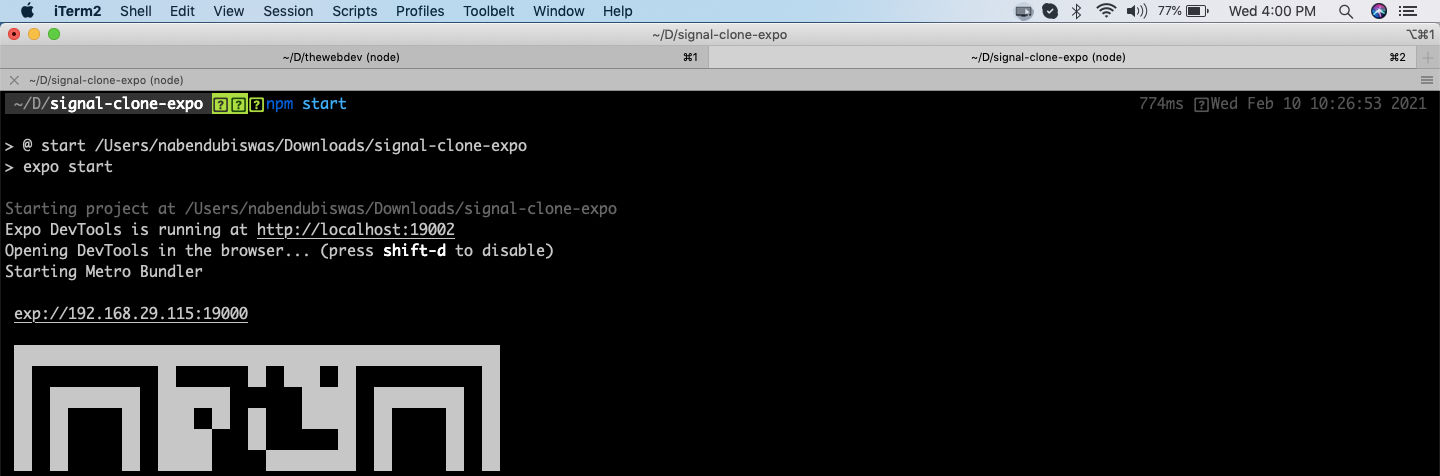Open the Apple menu
Image resolution: width=1440 pixels, height=476 pixels.
point(27,11)
